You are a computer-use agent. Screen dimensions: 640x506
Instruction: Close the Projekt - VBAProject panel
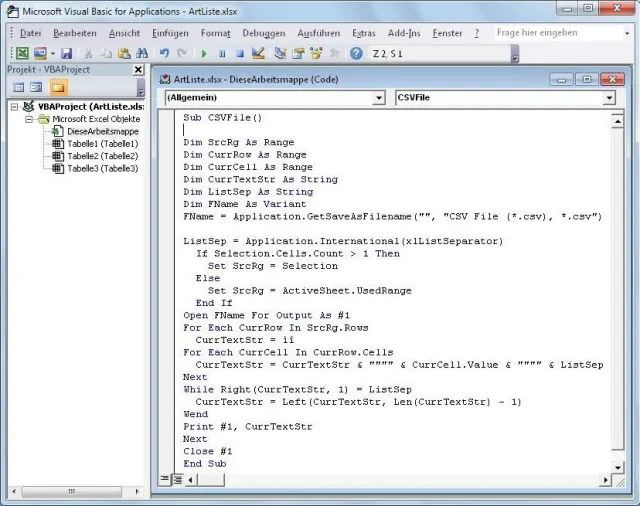[139, 70]
